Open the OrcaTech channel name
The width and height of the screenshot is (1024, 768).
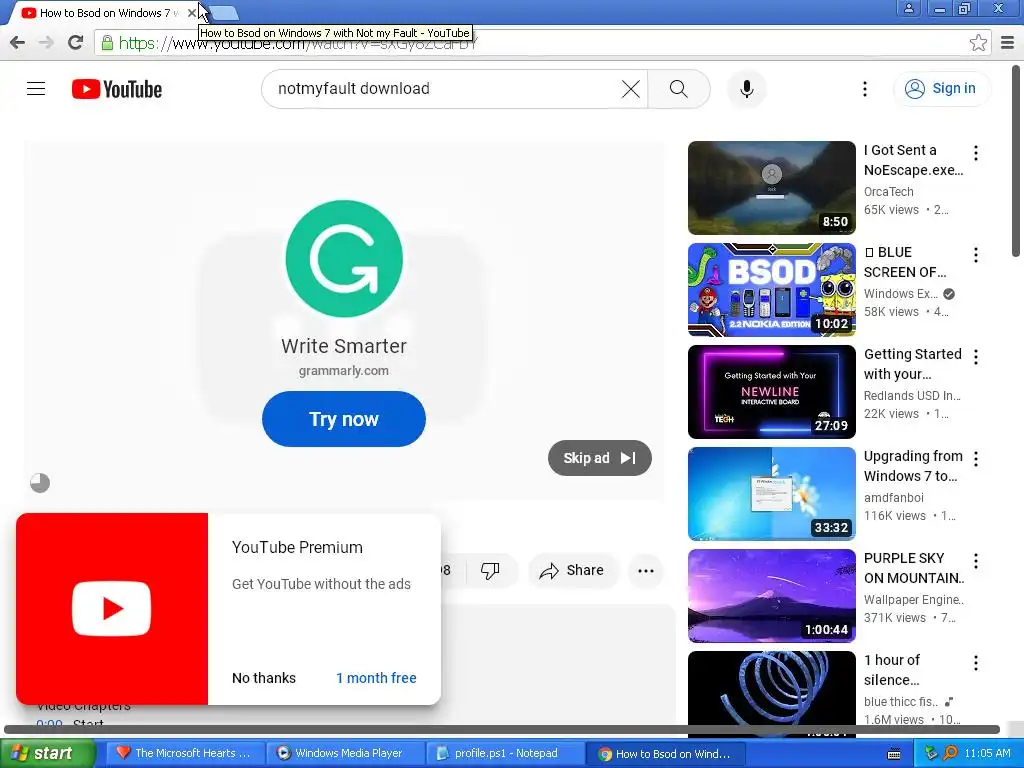888,191
